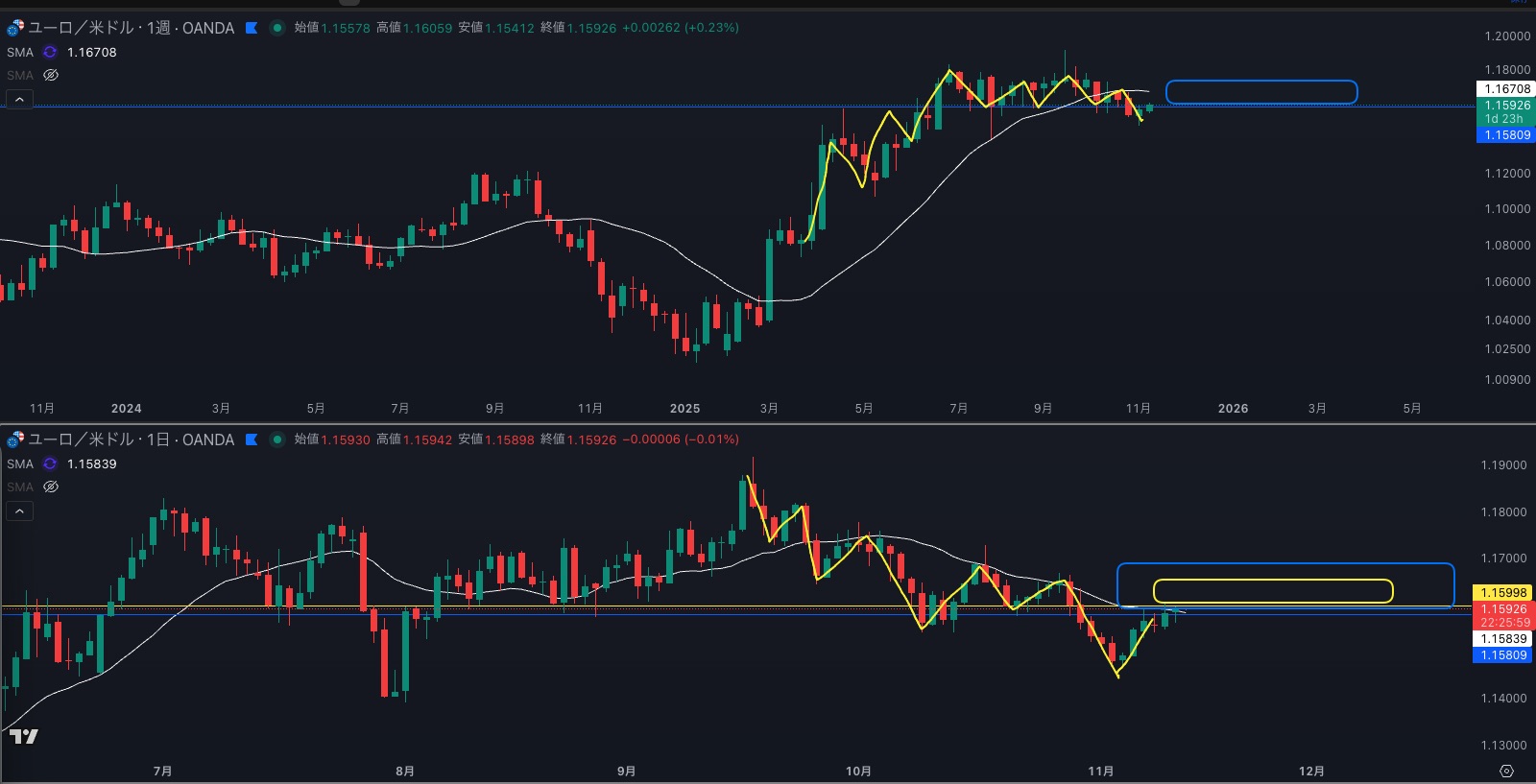Show hidden SMA indicator on daily chart
This screenshot has height=784, width=1536.
(51, 487)
